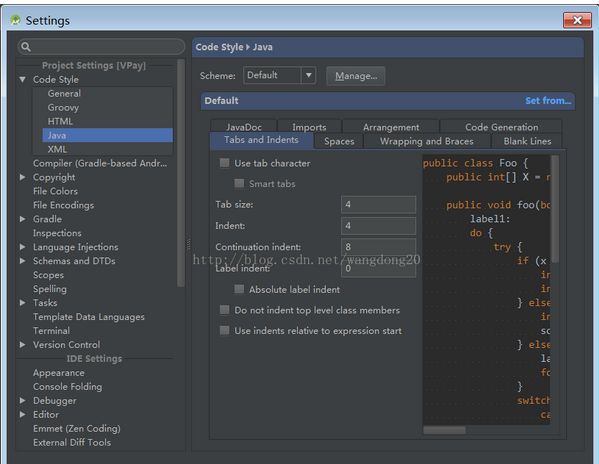The image size is (599, 464).
Task: Open Emmet (Zen Coding) settings
Action: click(77, 429)
